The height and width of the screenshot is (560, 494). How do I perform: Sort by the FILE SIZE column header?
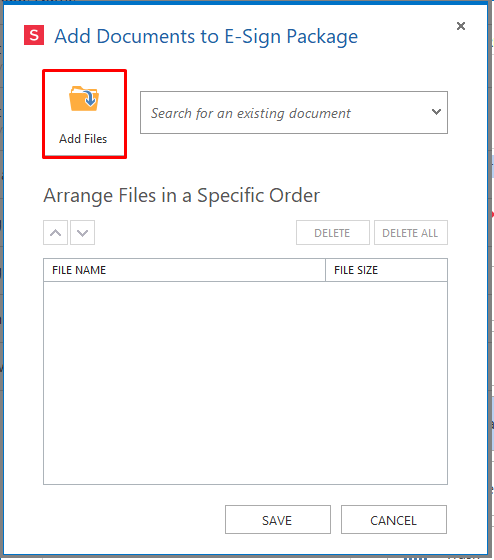[x=386, y=270]
